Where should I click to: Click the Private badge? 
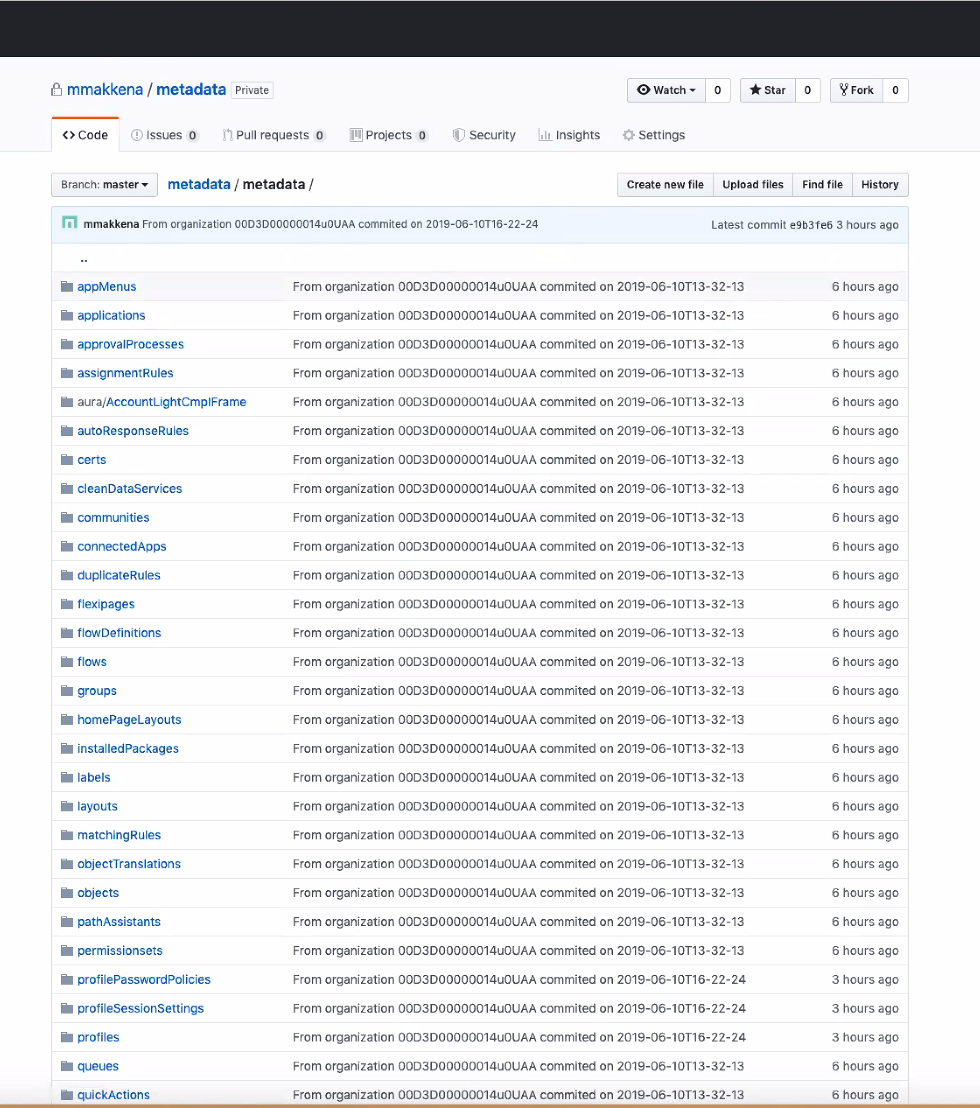click(x=252, y=90)
